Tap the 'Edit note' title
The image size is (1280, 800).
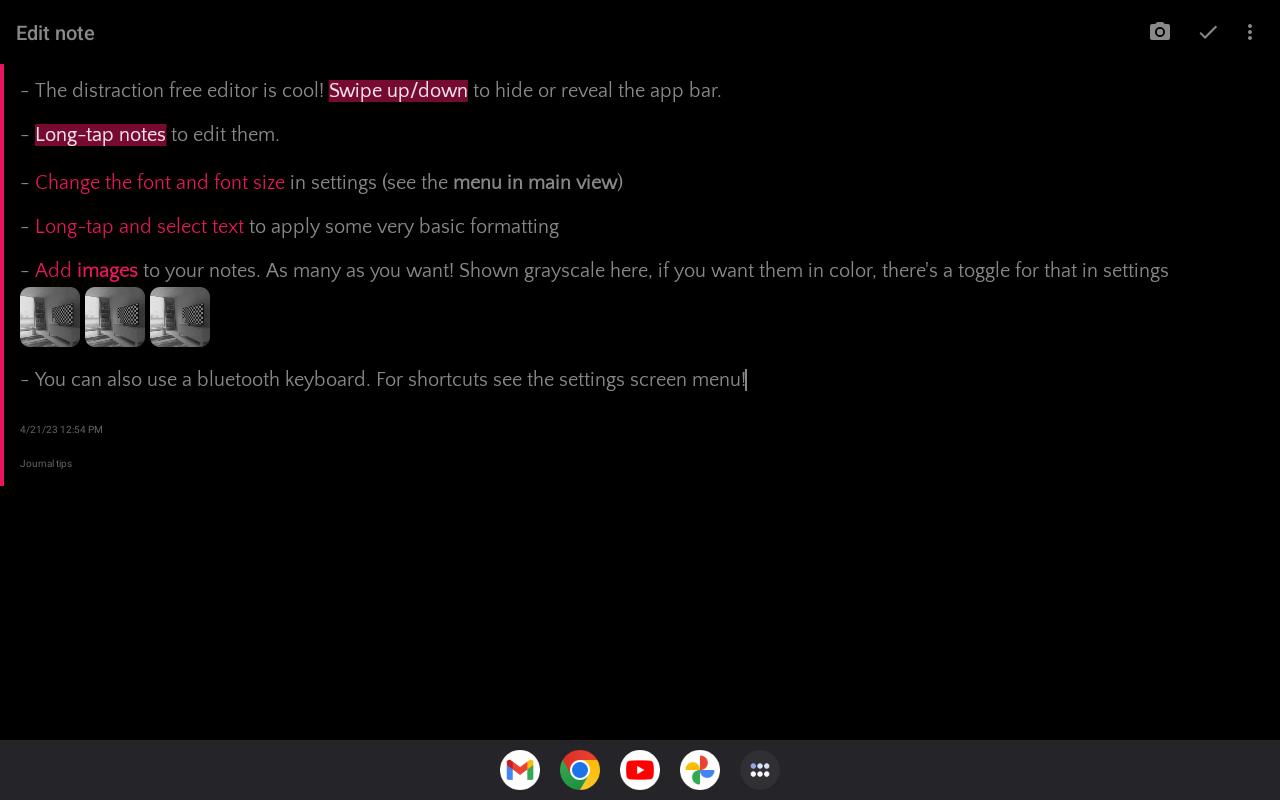click(55, 33)
